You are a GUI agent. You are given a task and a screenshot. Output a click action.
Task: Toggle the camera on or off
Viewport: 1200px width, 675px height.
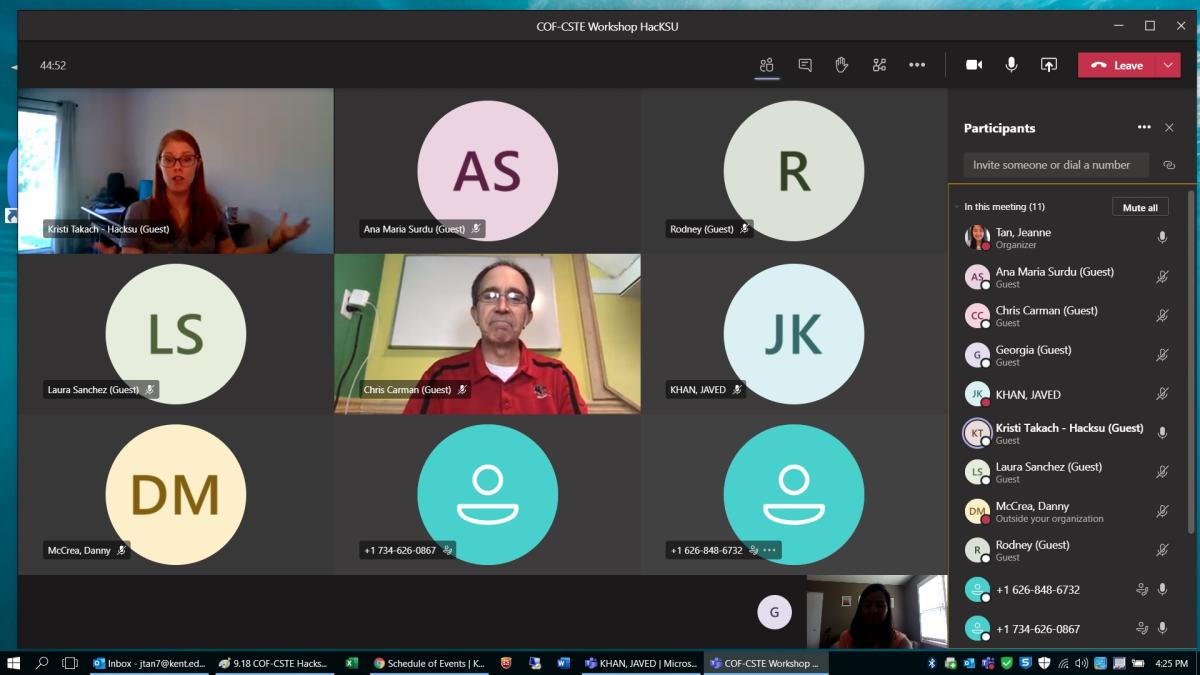(x=973, y=65)
